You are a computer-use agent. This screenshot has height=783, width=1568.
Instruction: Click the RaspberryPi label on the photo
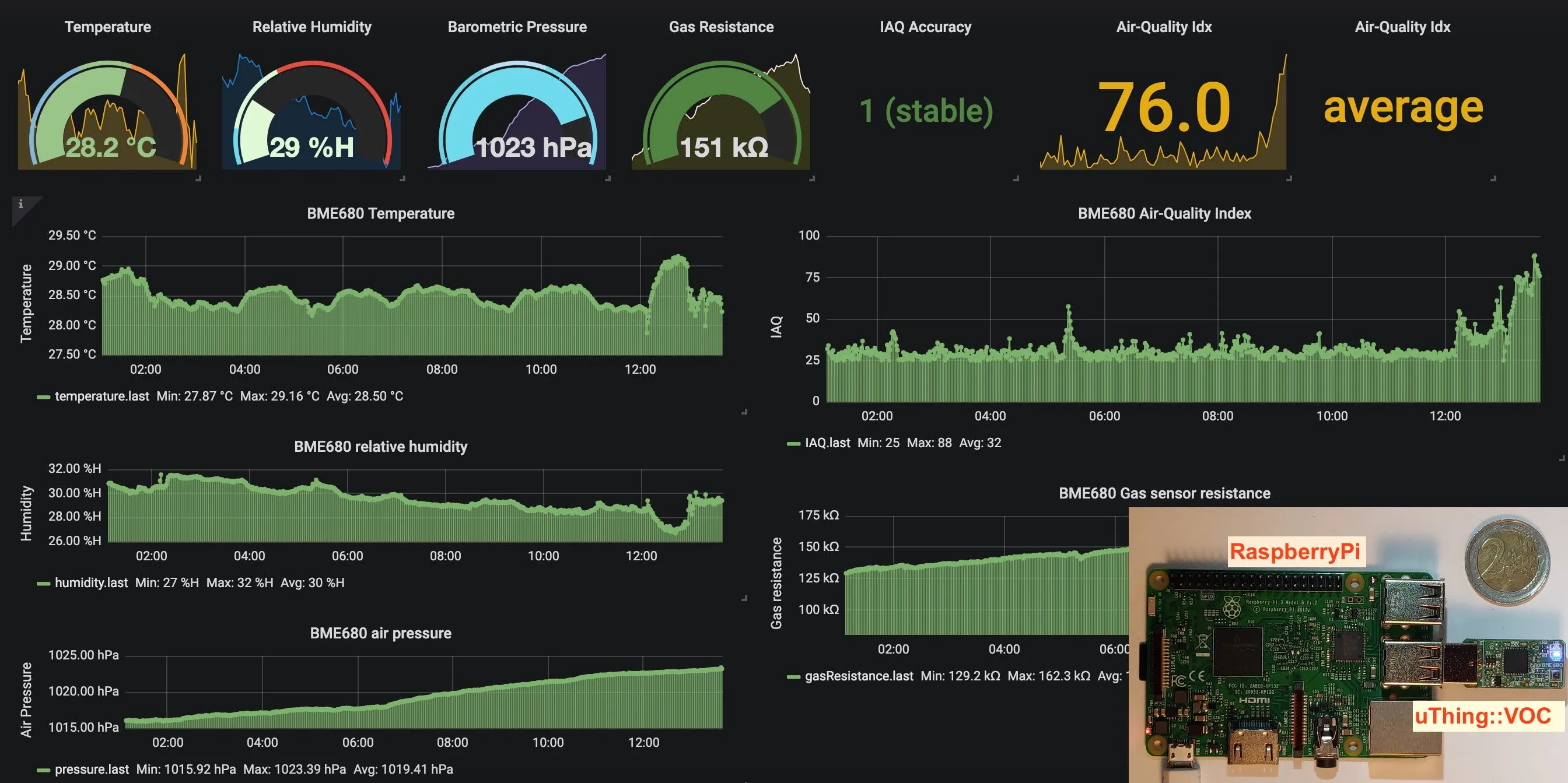coord(1294,551)
